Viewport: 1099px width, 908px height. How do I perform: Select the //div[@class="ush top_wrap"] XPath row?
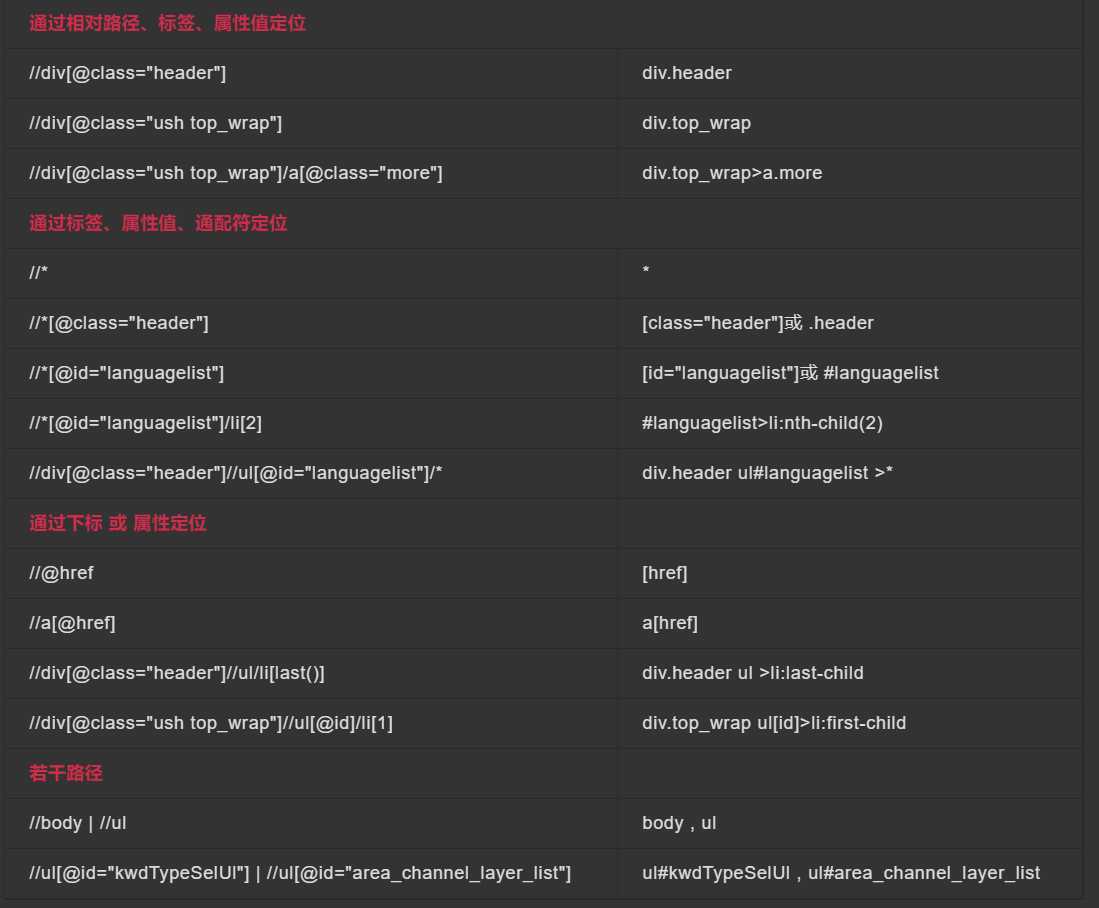545,123
